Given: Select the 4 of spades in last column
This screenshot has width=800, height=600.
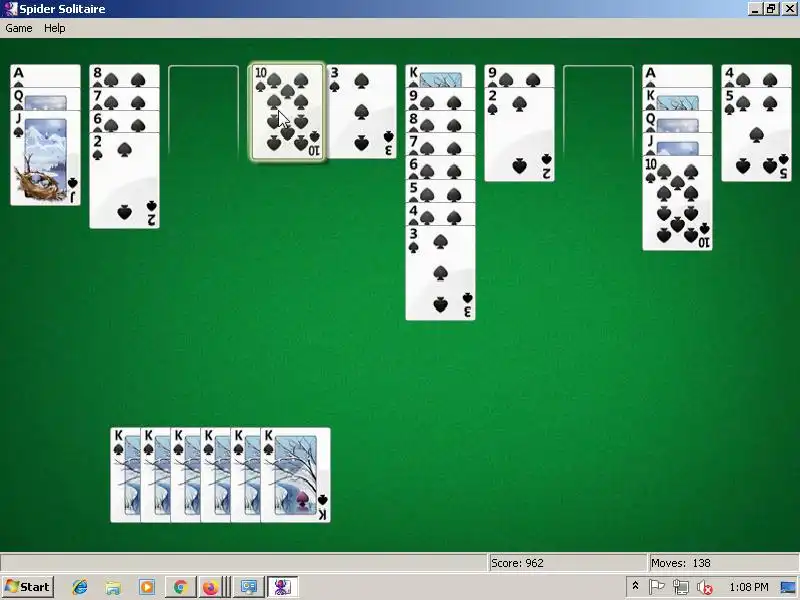Looking at the screenshot, I should [756, 76].
